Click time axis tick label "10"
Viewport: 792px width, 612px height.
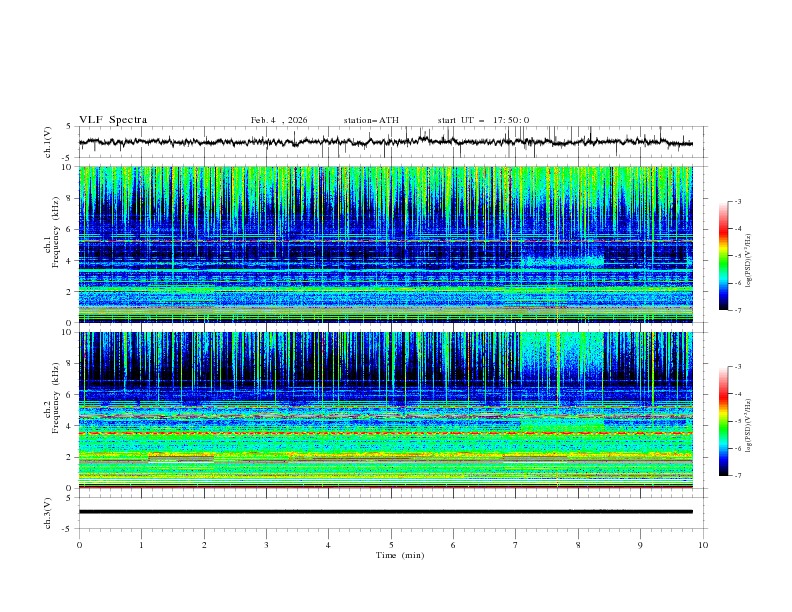click(703, 545)
